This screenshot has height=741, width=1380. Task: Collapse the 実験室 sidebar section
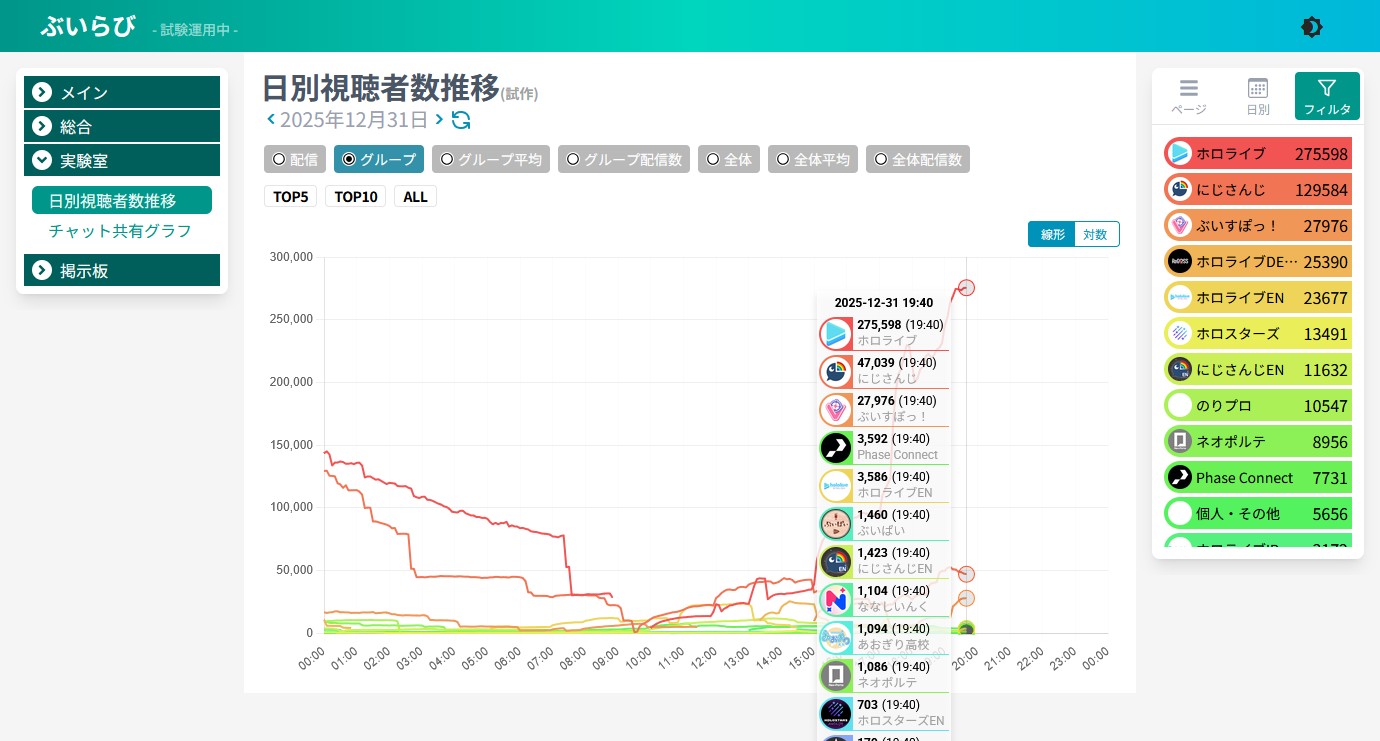pos(122,160)
